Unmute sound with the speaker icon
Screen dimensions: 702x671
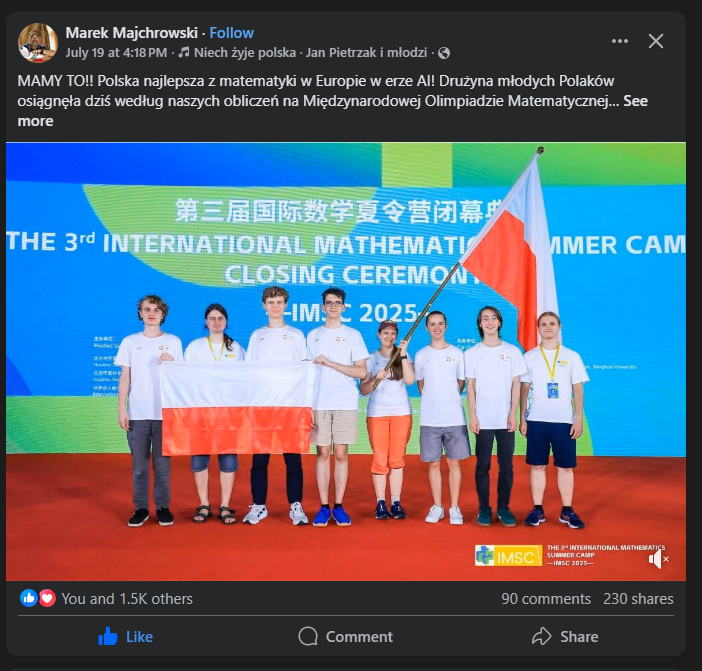[x=658, y=559]
